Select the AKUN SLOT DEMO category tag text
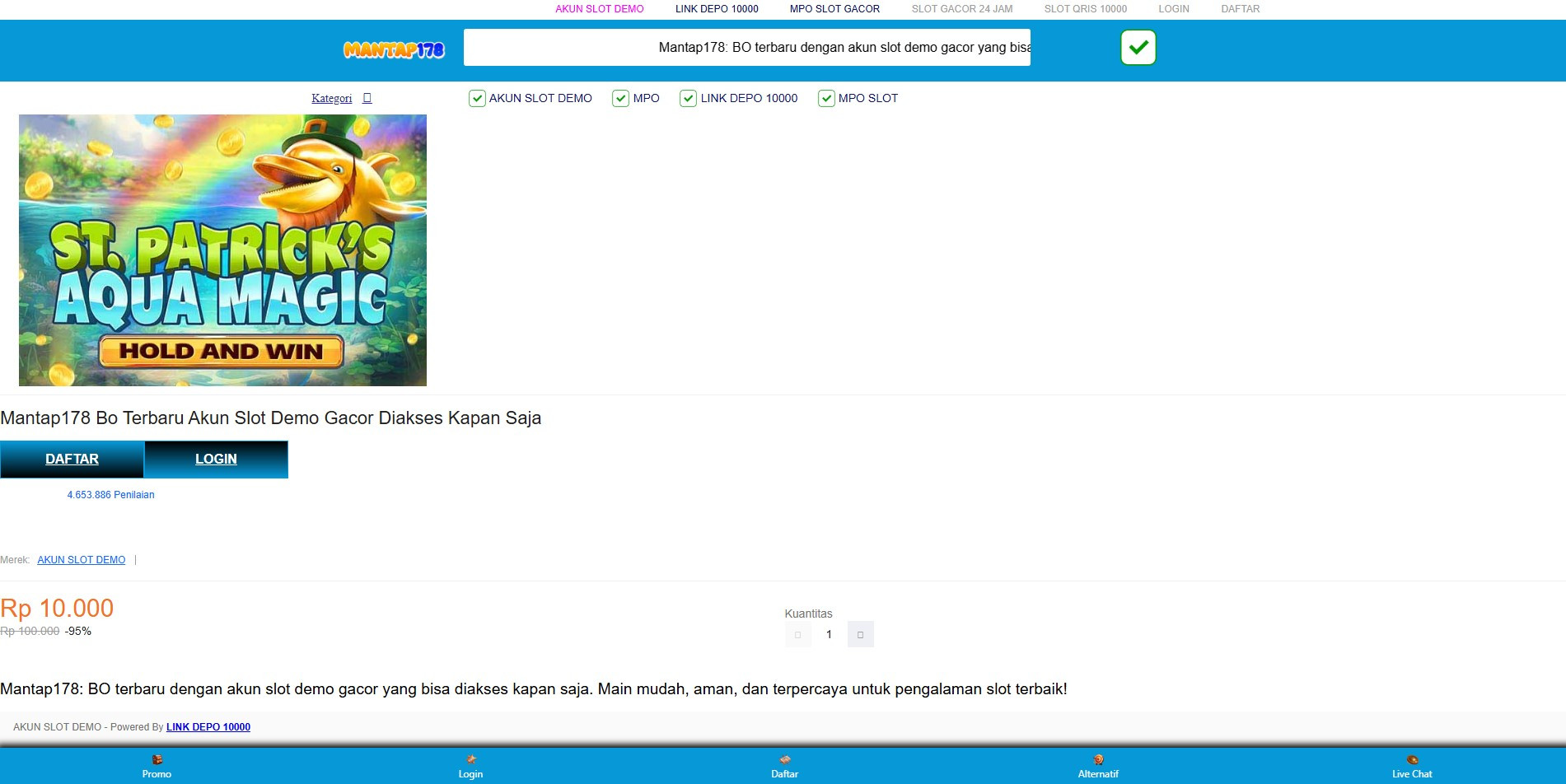1566x784 pixels. (x=540, y=98)
